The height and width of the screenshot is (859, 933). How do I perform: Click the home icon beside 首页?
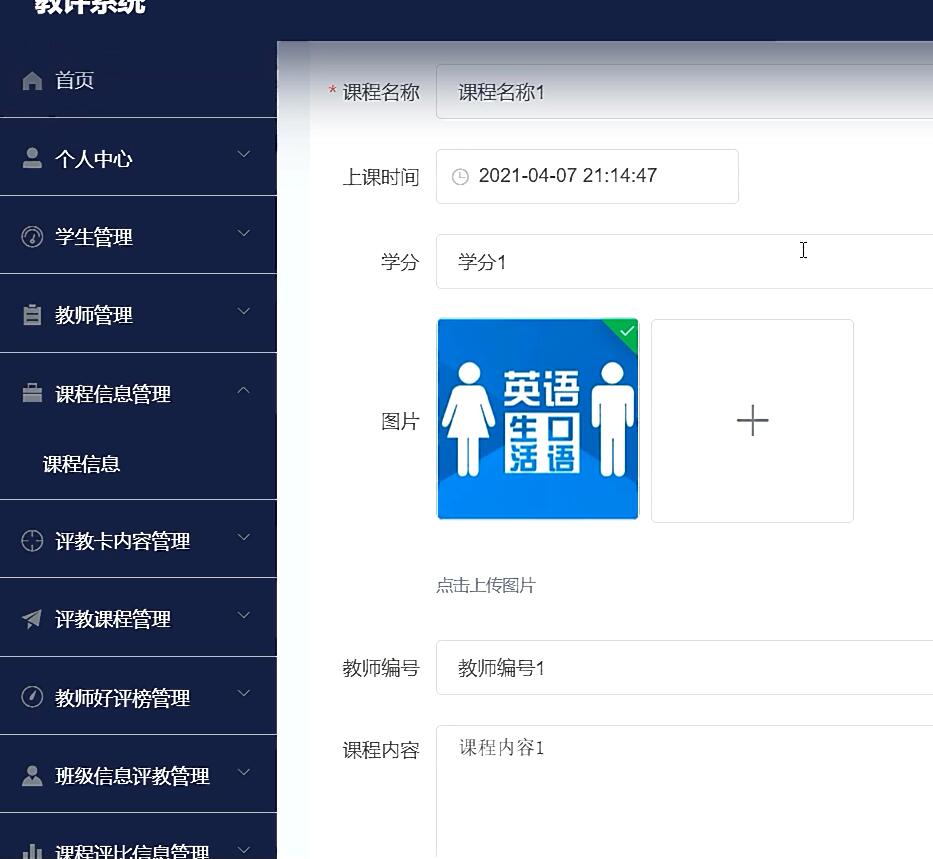32,80
